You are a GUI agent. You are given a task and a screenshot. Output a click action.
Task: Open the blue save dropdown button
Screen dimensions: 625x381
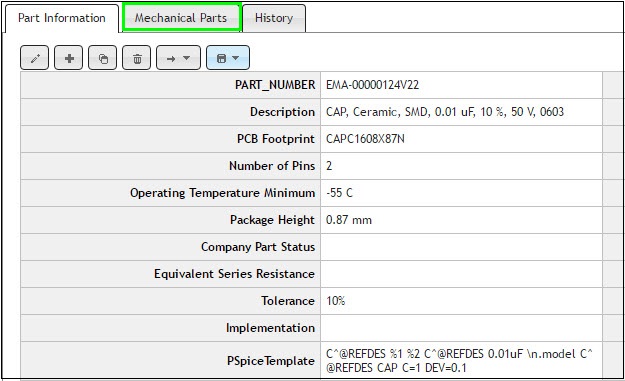tap(228, 58)
